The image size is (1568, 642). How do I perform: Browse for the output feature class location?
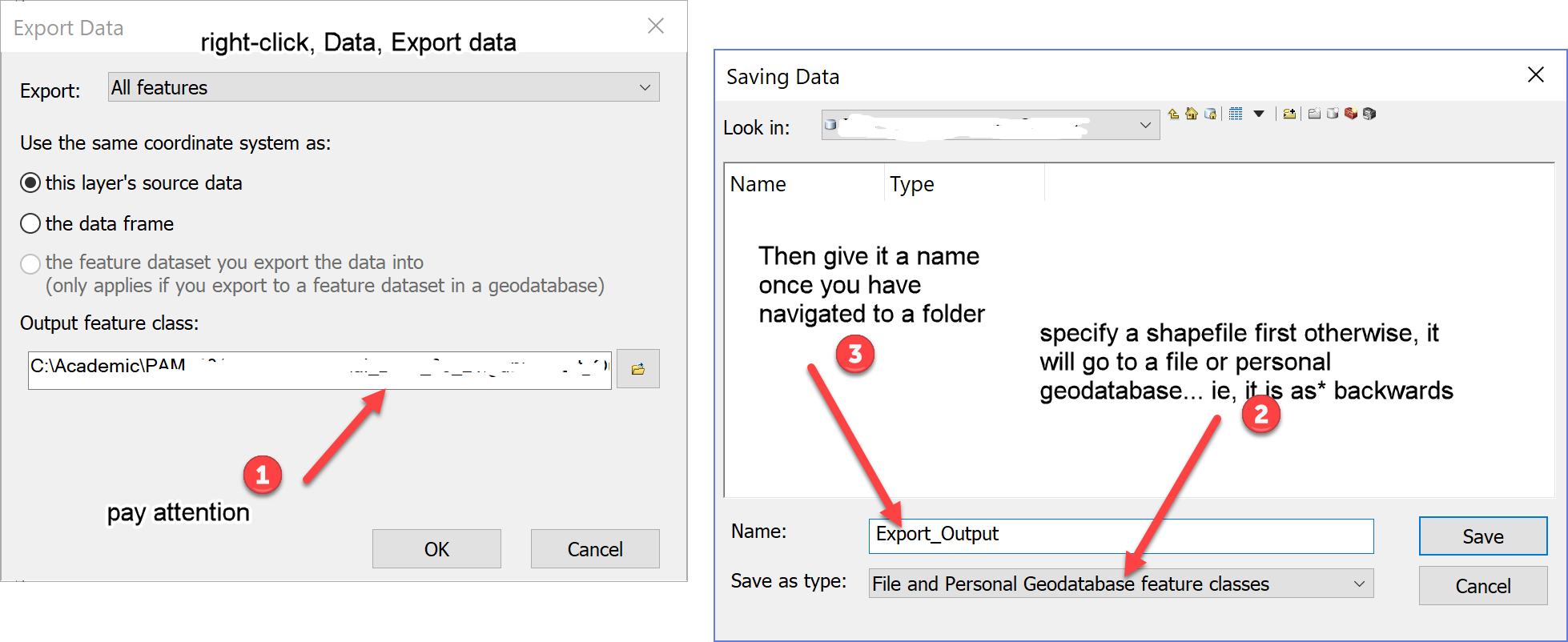click(x=637, y=369)
